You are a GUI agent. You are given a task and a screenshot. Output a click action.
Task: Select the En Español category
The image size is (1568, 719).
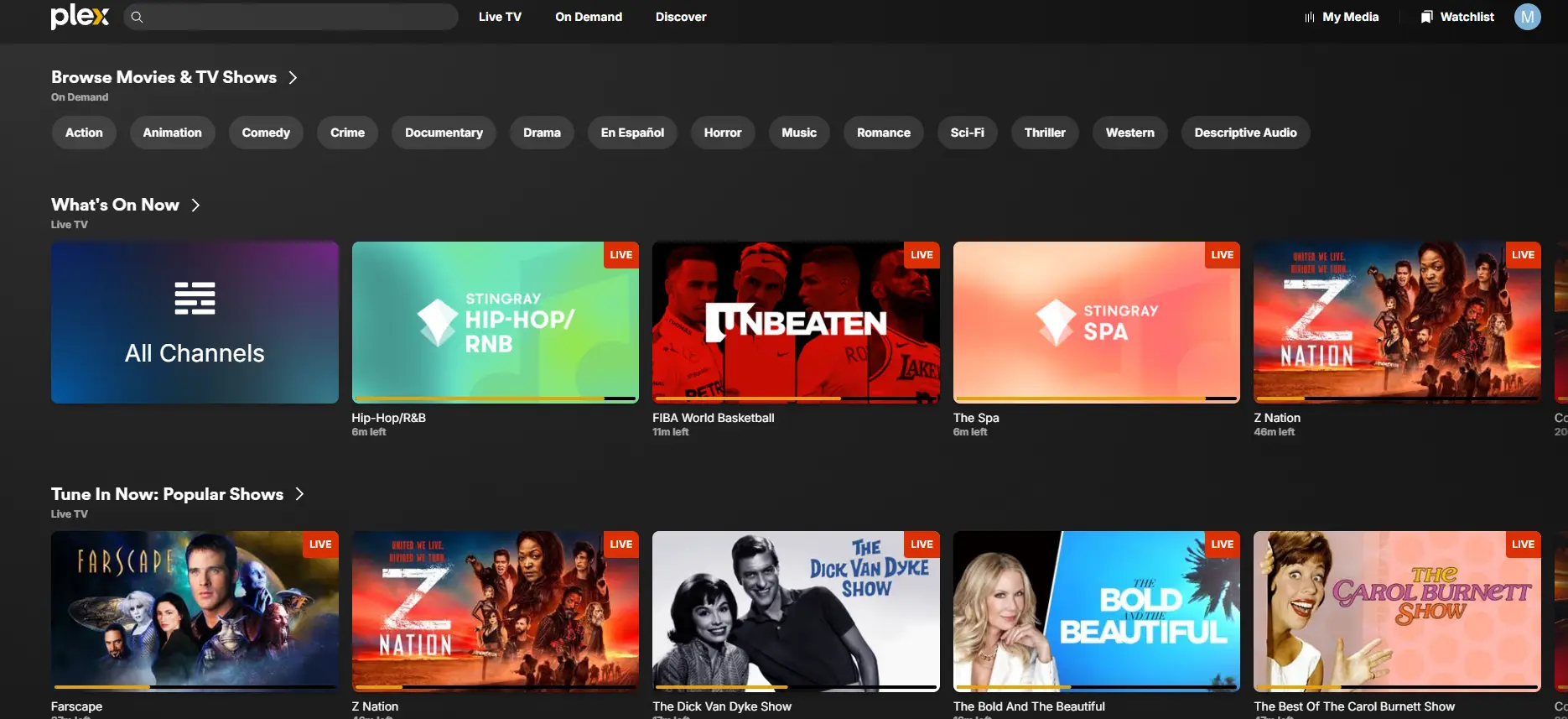tap(632, 133)
